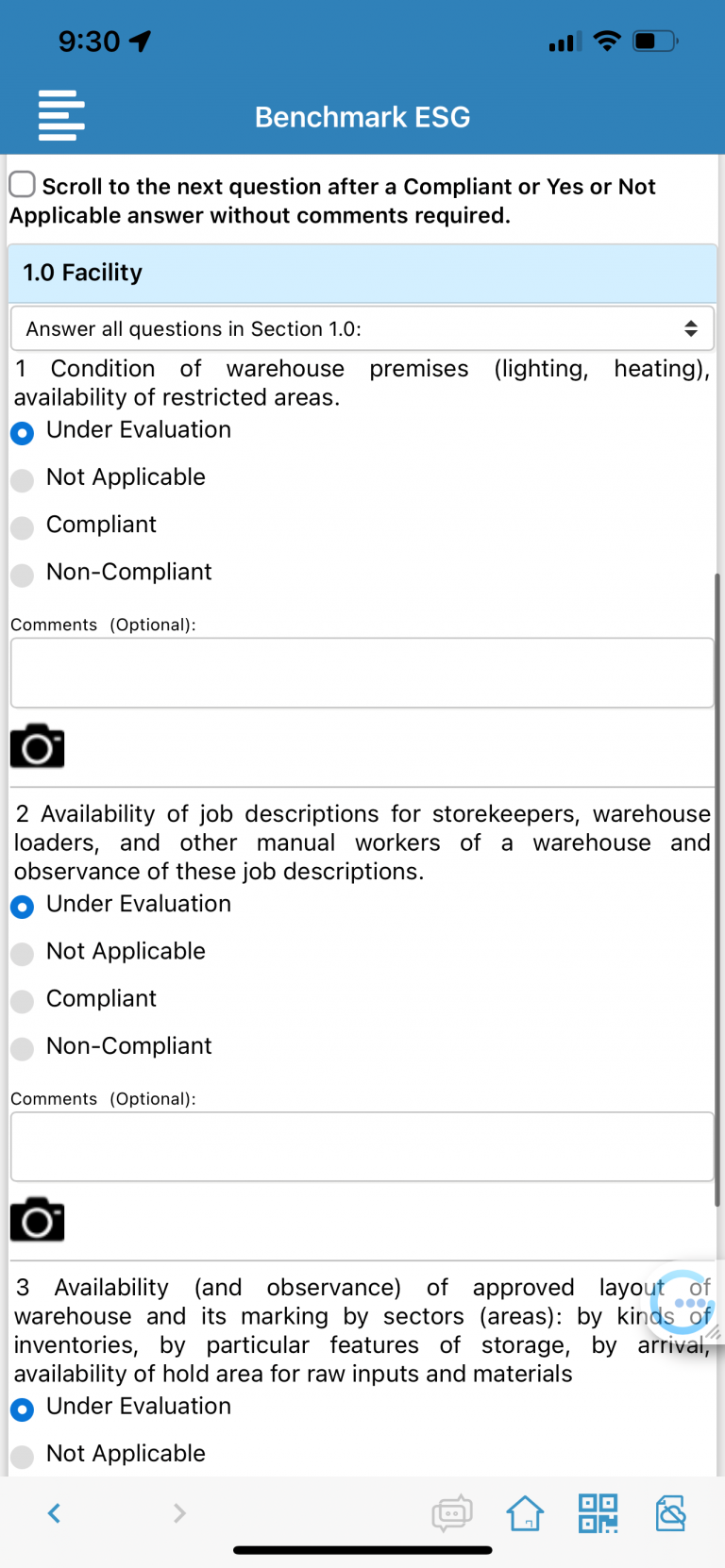Image resolution: width=725 pixels, height=1568 pixels.
Task: Open chat message icon in bottom bar
Action: coord(452,1513)
